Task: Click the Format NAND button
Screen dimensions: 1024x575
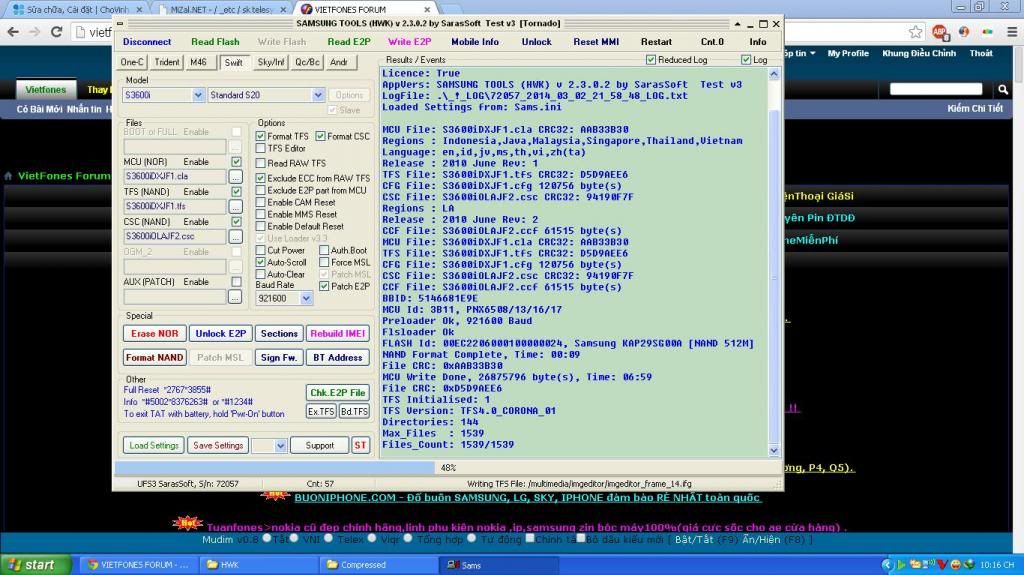Action: [155, 357]
